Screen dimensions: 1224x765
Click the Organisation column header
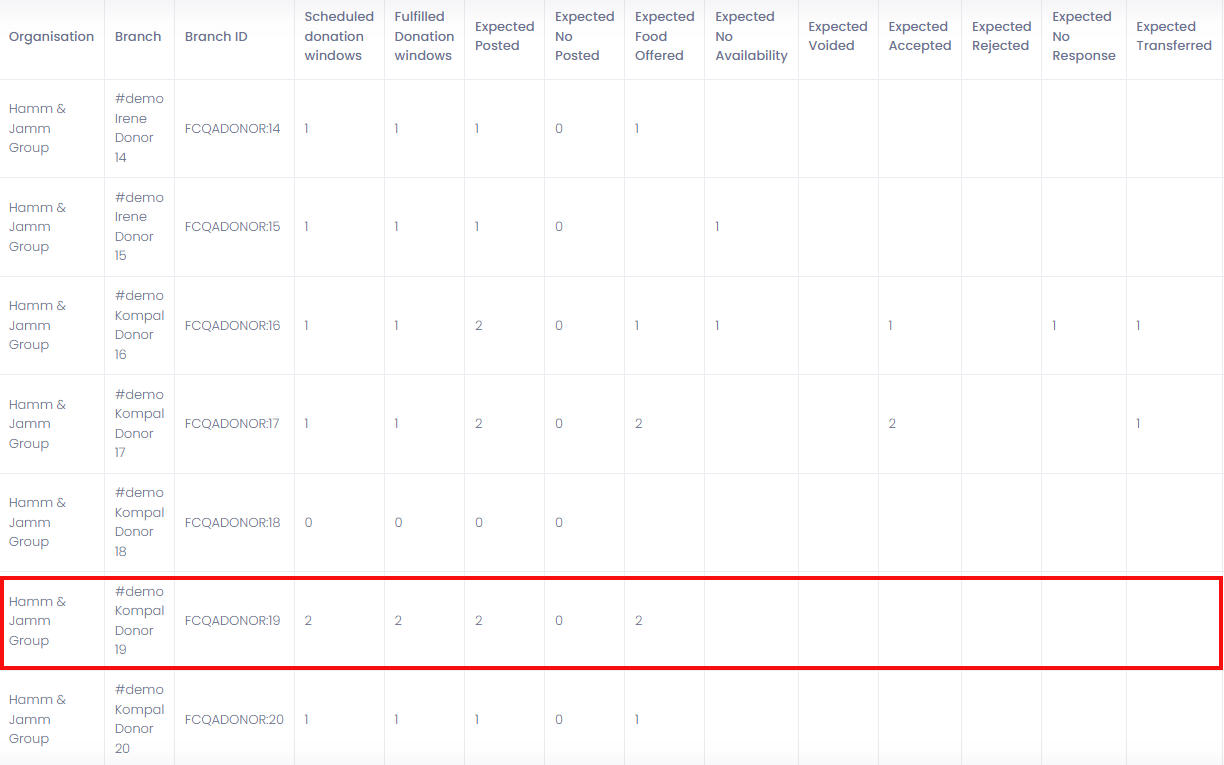(x=51, y=37)
